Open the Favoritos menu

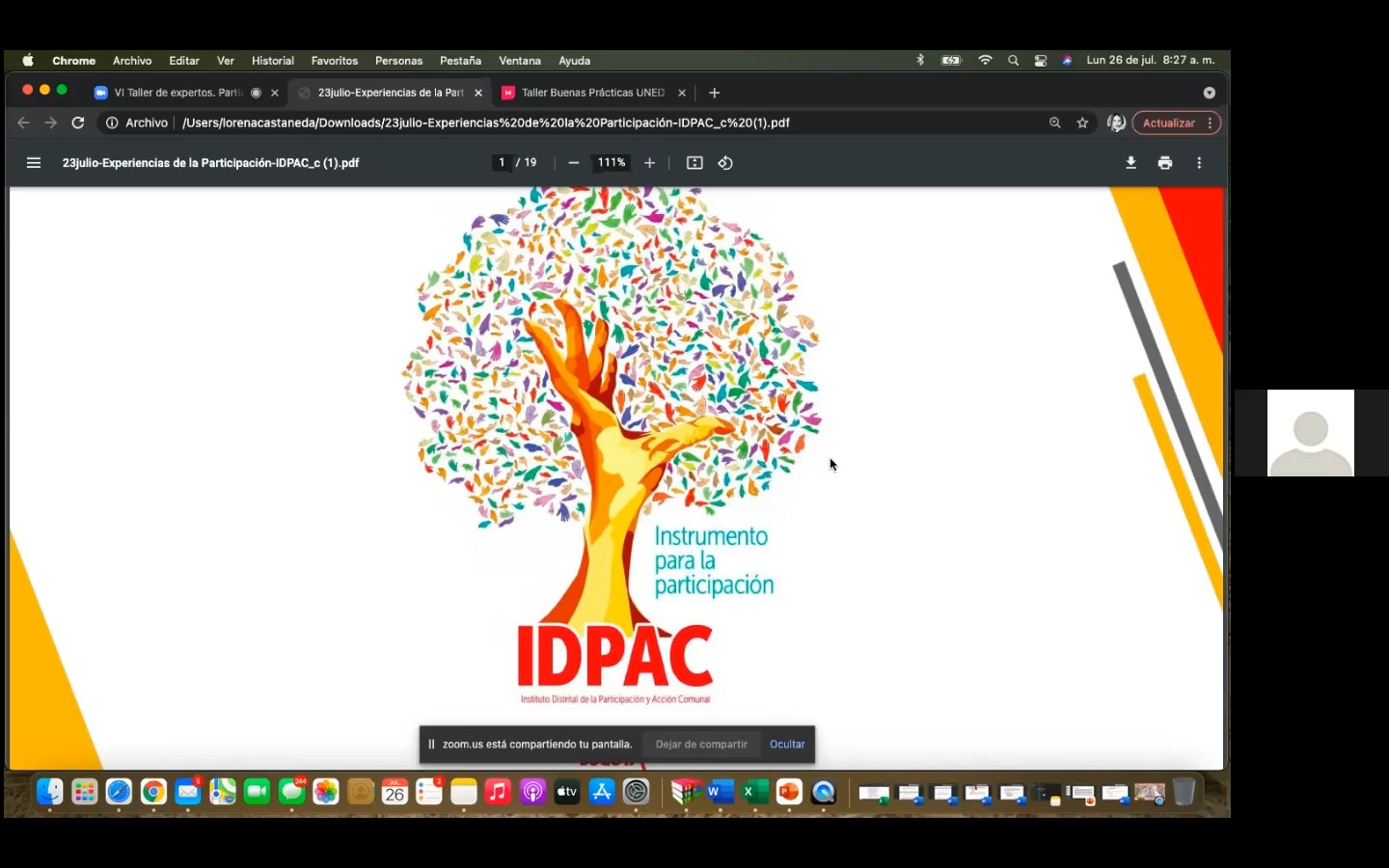pyautogui.click(x=335, y=61)
